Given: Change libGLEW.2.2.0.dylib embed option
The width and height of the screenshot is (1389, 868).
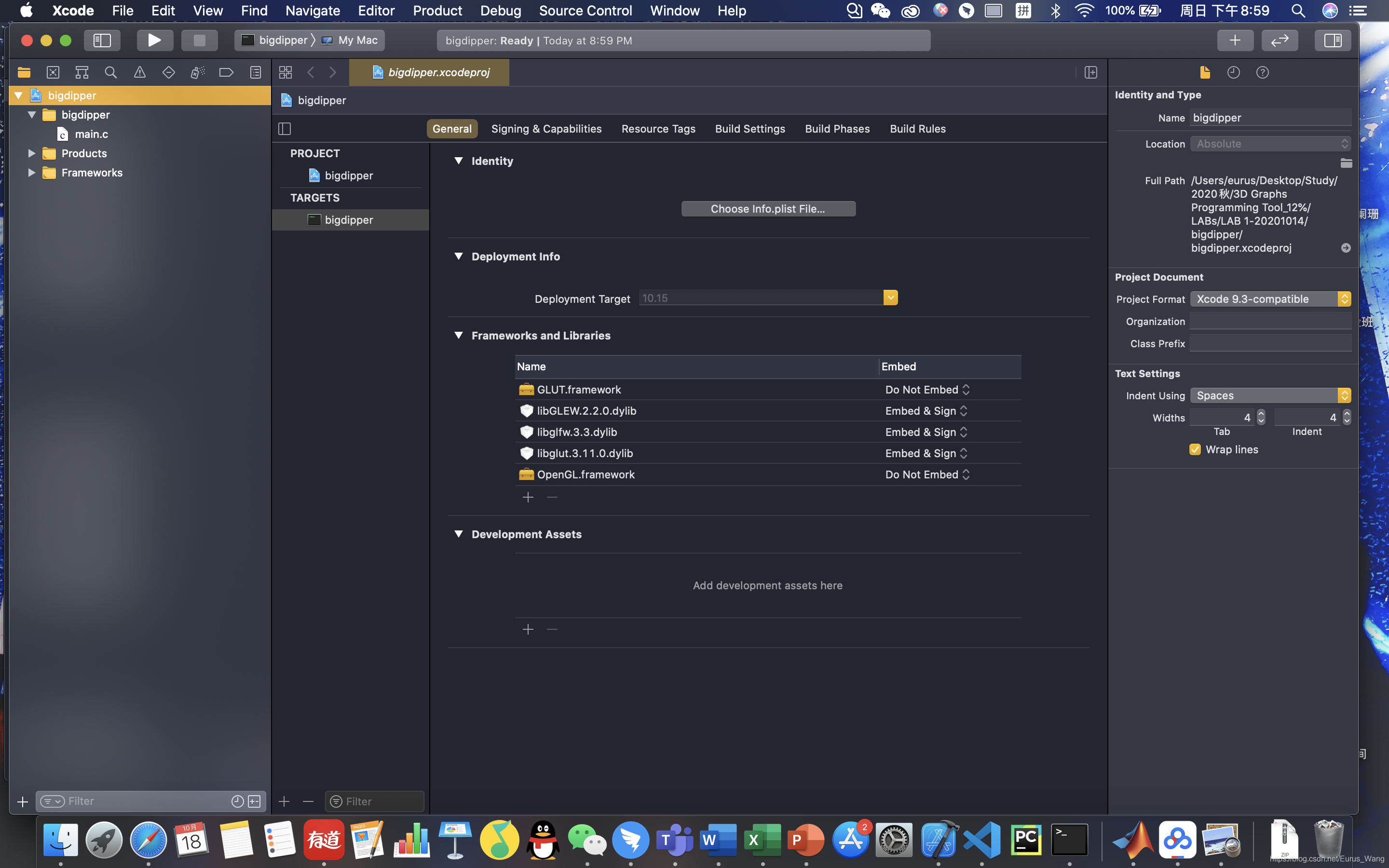Looking at the screenshot, I should coord(926,411).
